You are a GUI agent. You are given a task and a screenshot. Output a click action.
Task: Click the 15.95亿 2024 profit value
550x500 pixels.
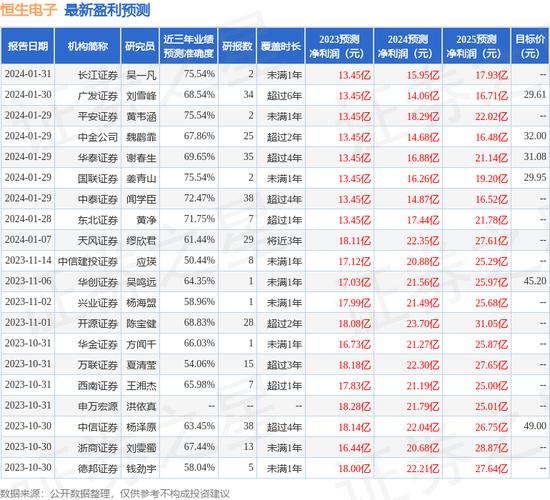423,75
